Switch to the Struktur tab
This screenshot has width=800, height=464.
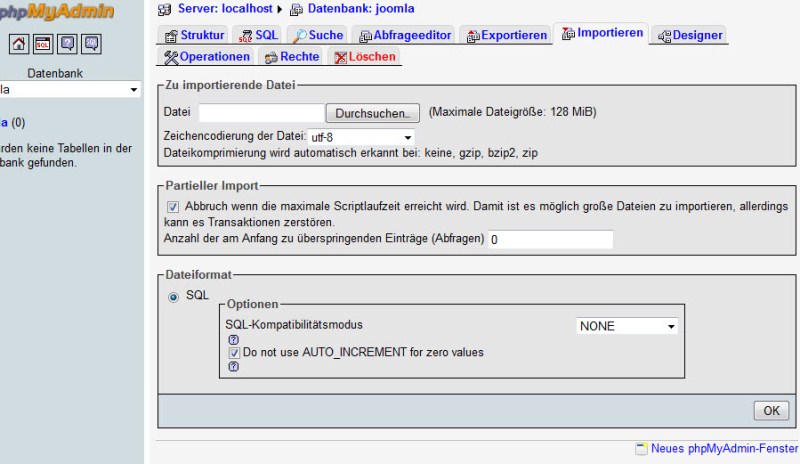pyautogui.click(x=194, y=35)
